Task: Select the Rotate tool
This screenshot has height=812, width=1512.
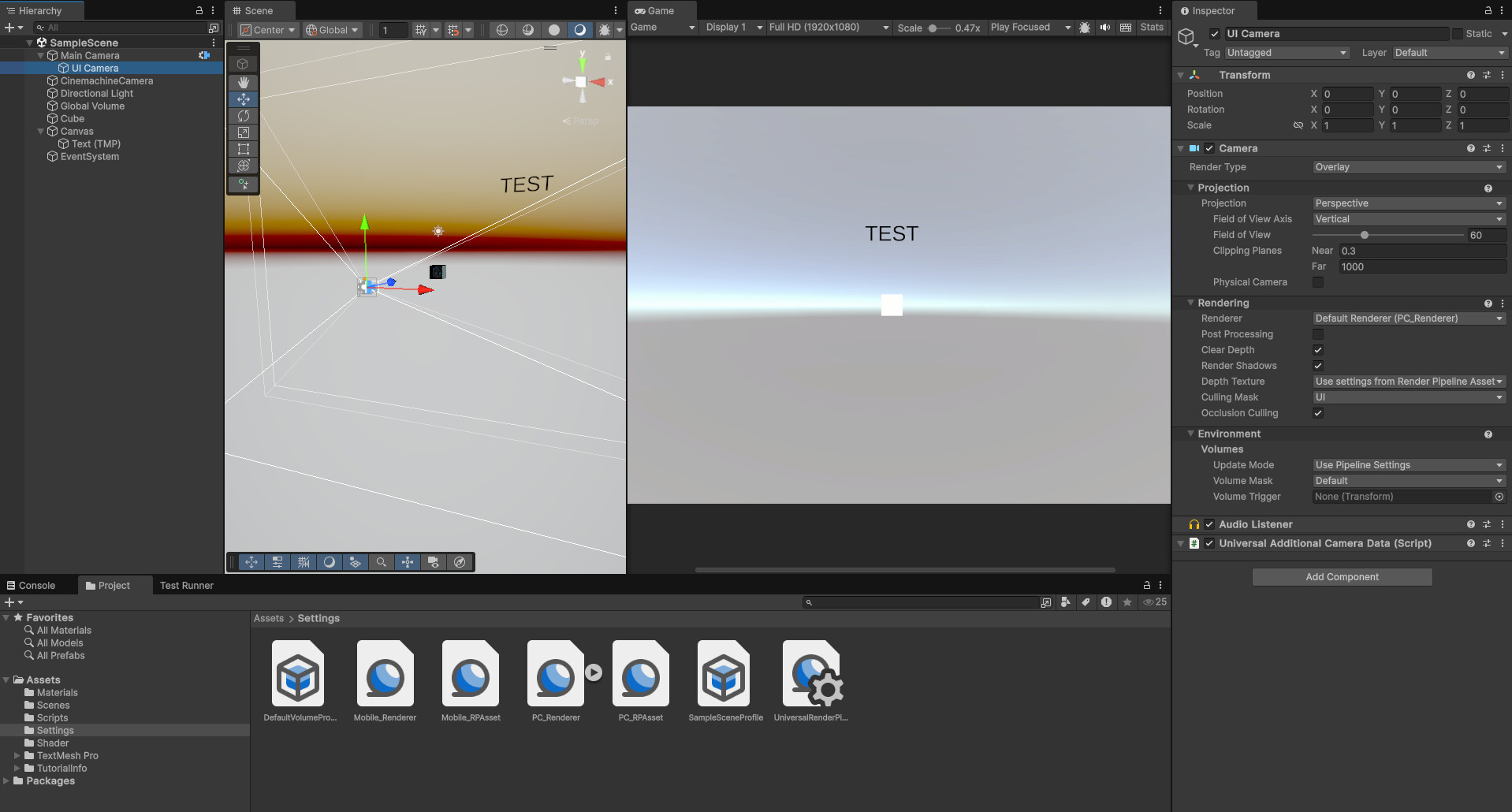Action: point(243,116)
